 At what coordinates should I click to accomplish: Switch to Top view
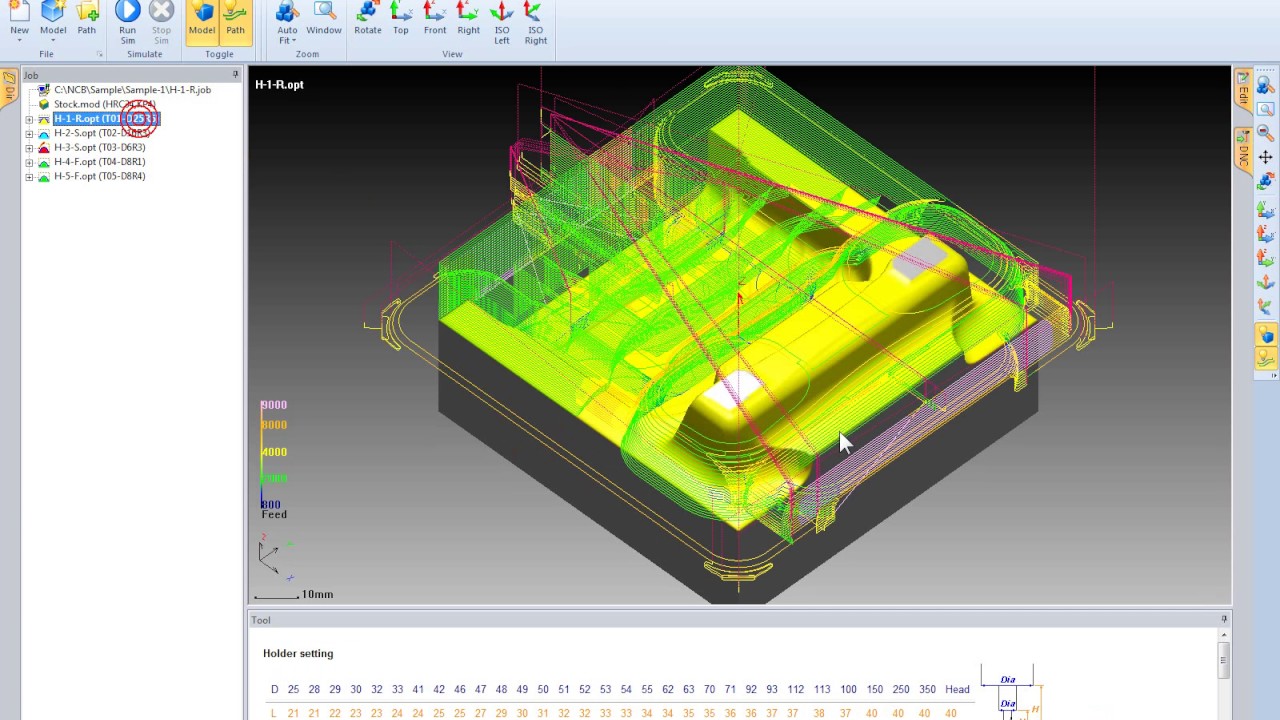pos(401,20)
